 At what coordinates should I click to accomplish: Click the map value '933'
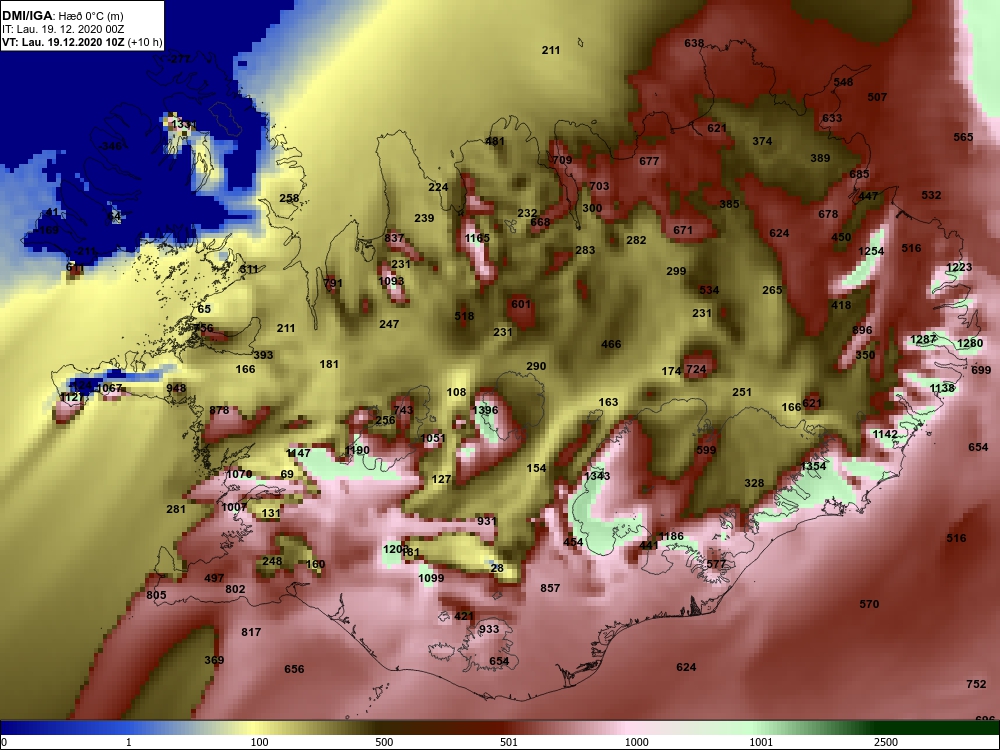[489, 629]
